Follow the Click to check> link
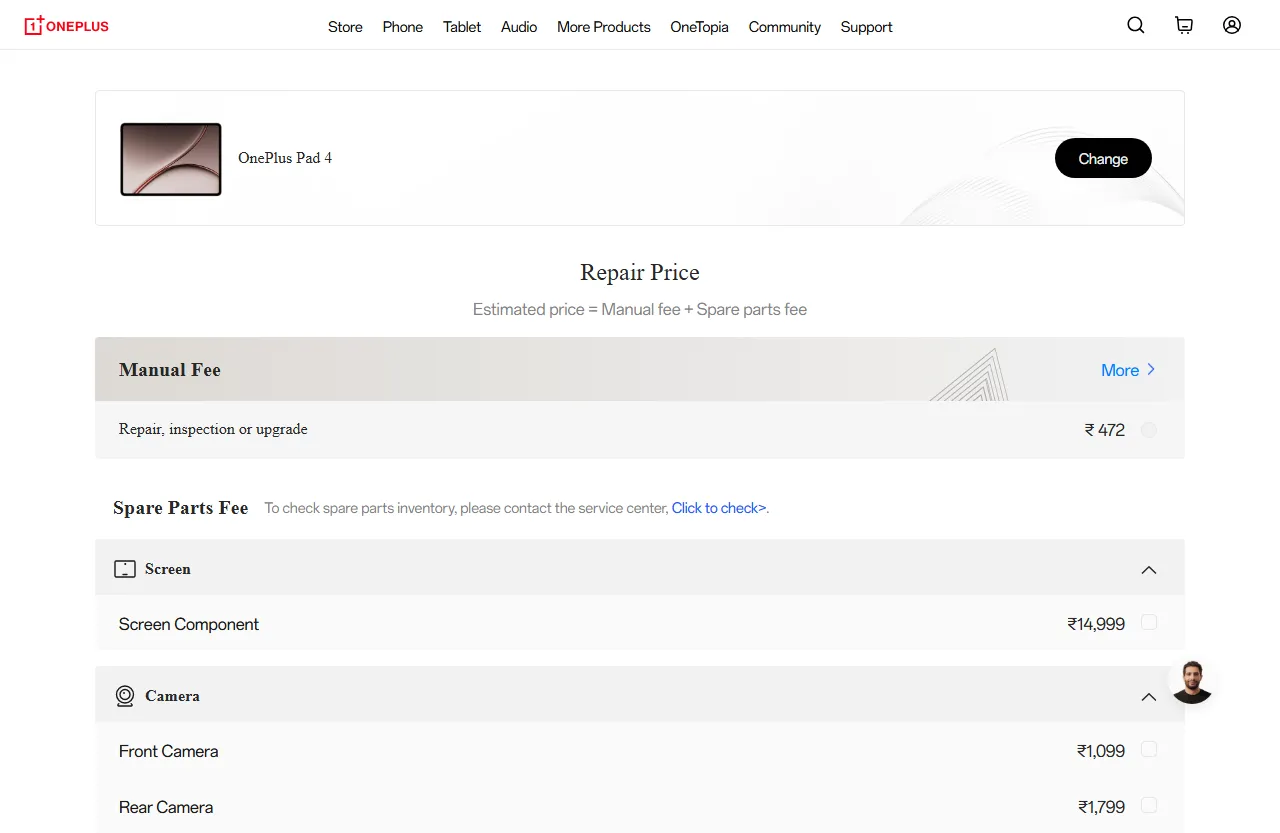1280x833 pixels. coord(719,508)
